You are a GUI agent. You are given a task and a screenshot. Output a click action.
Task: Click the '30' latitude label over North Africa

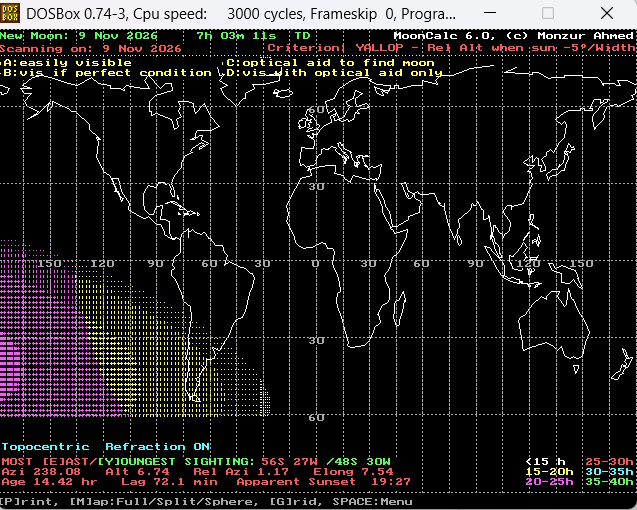coord(316,187)
